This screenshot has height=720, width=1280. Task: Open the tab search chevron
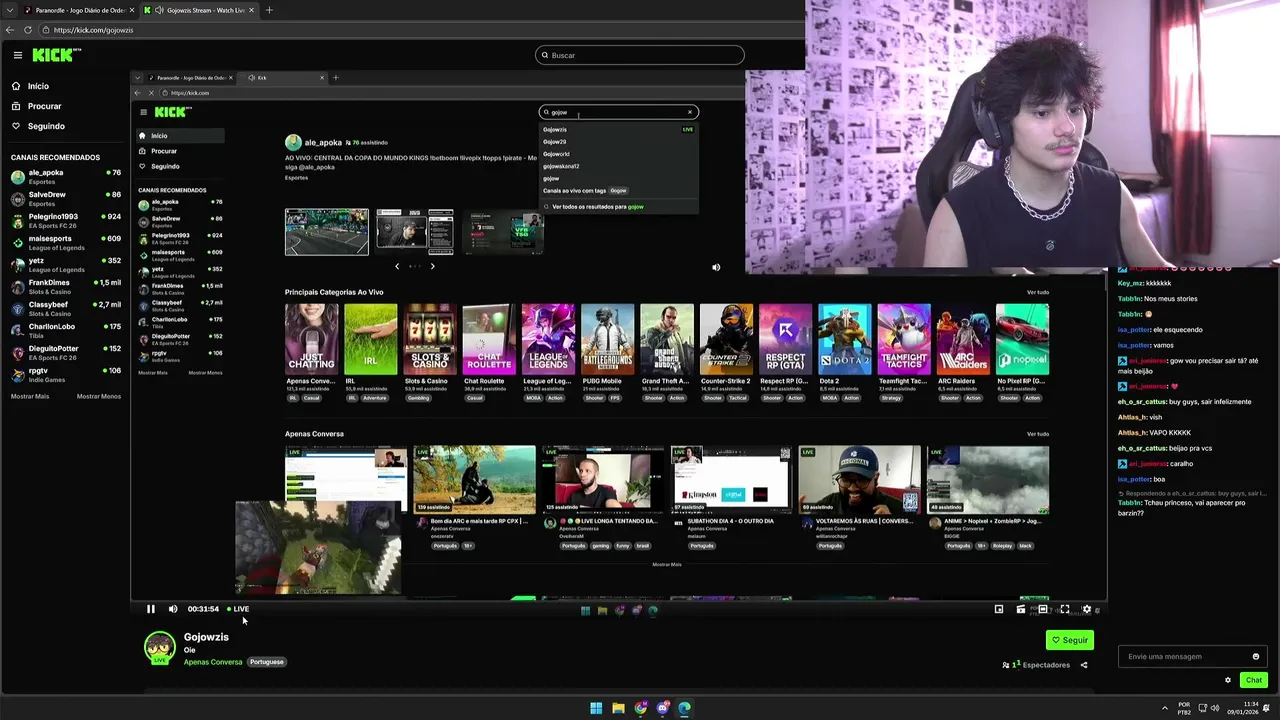click(x=10, y=10)
